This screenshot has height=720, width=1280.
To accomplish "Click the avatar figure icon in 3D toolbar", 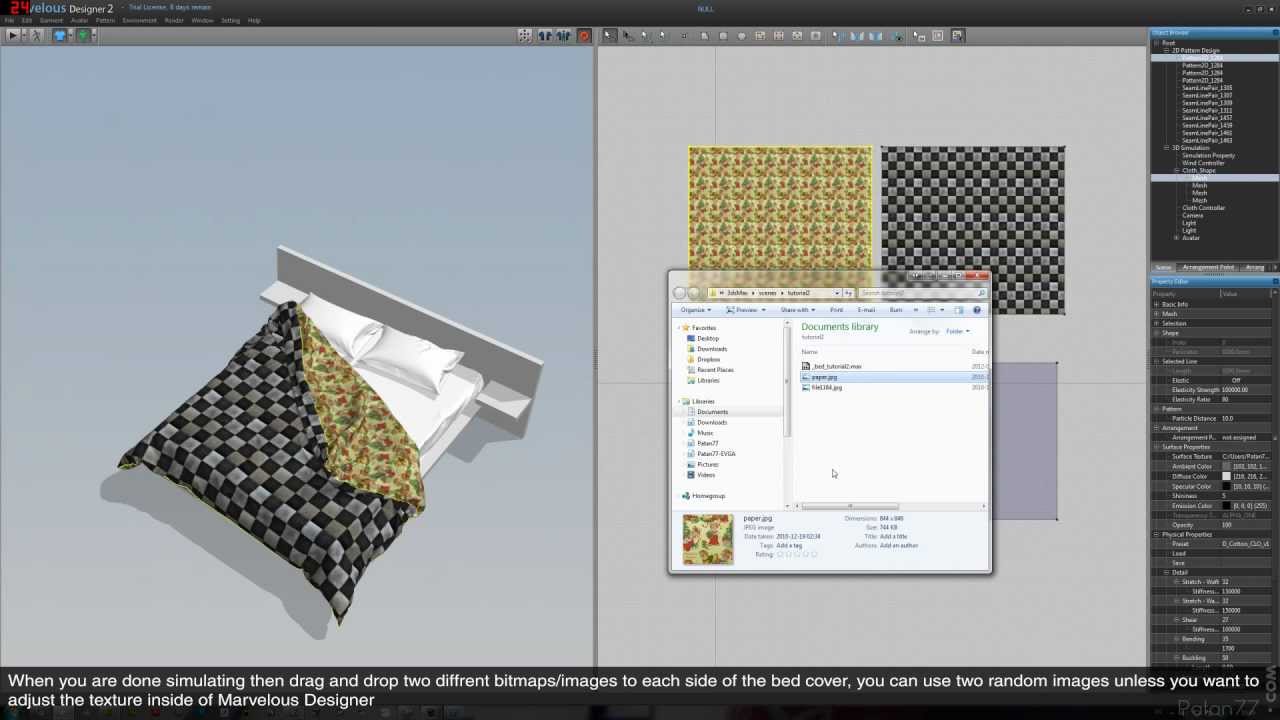I will coord(36,35).
